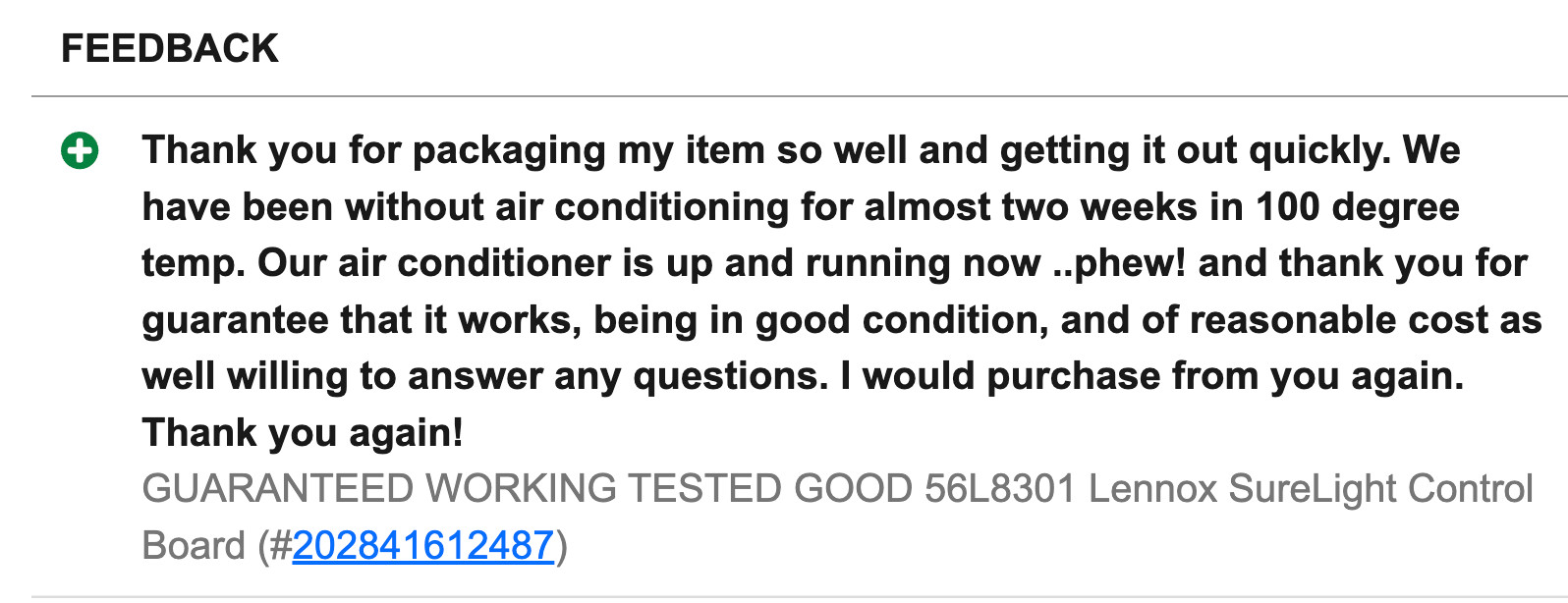Open item number 202841612487 link

click(x=423, y=546)
